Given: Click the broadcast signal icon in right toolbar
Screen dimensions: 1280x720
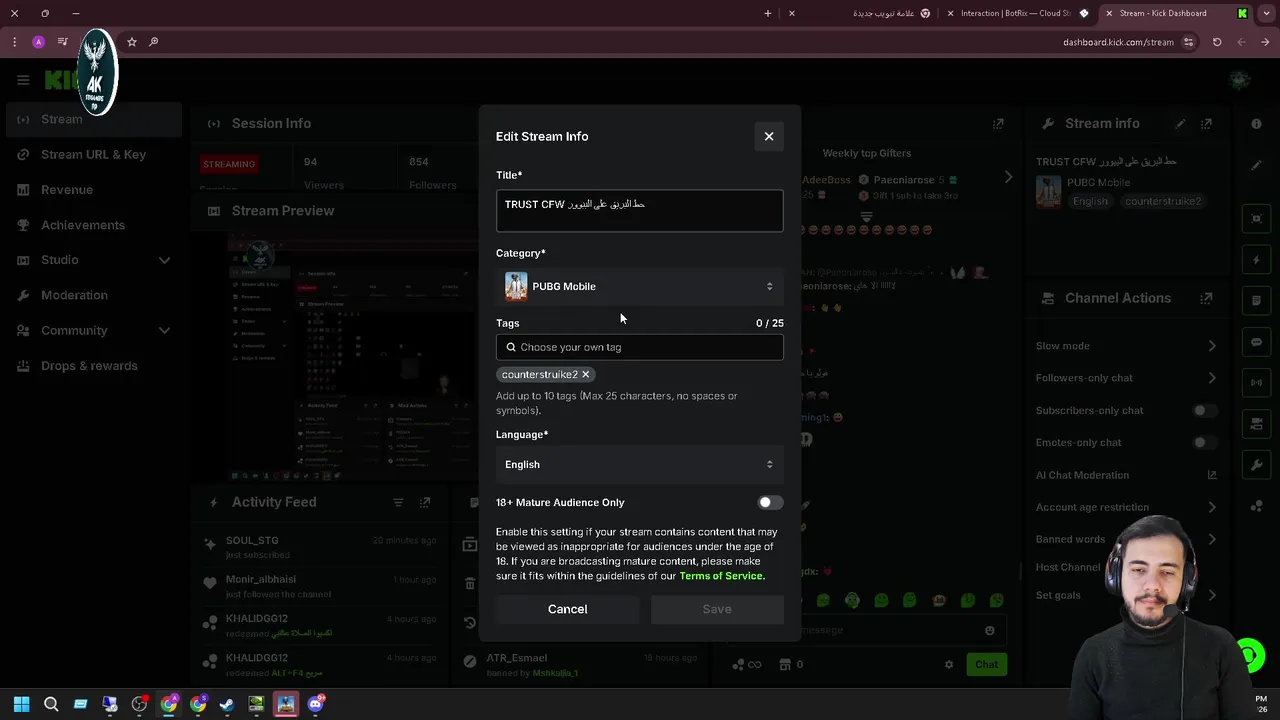Looking at the screenshot, I should [1257, 383].
